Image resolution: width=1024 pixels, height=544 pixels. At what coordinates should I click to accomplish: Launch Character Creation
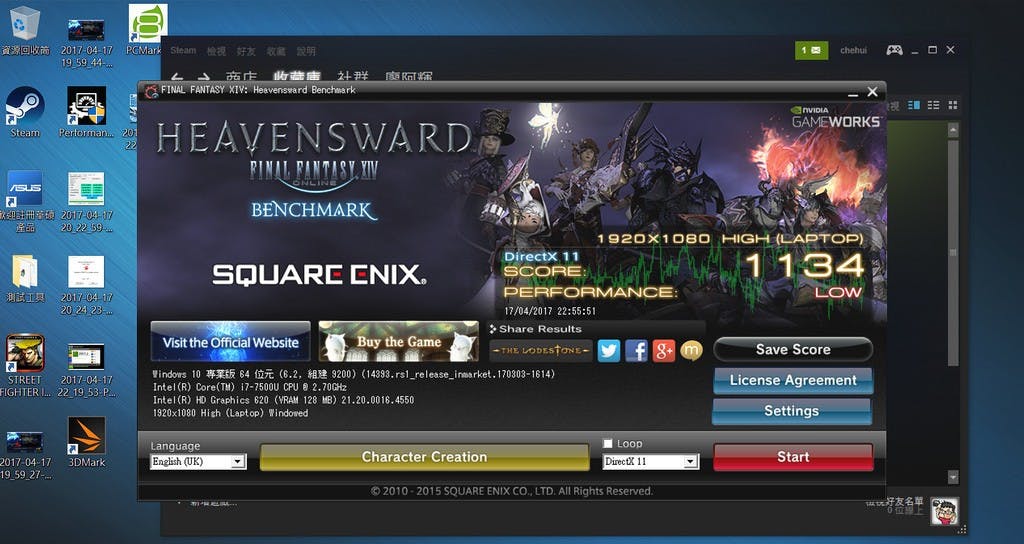point(424,457)
